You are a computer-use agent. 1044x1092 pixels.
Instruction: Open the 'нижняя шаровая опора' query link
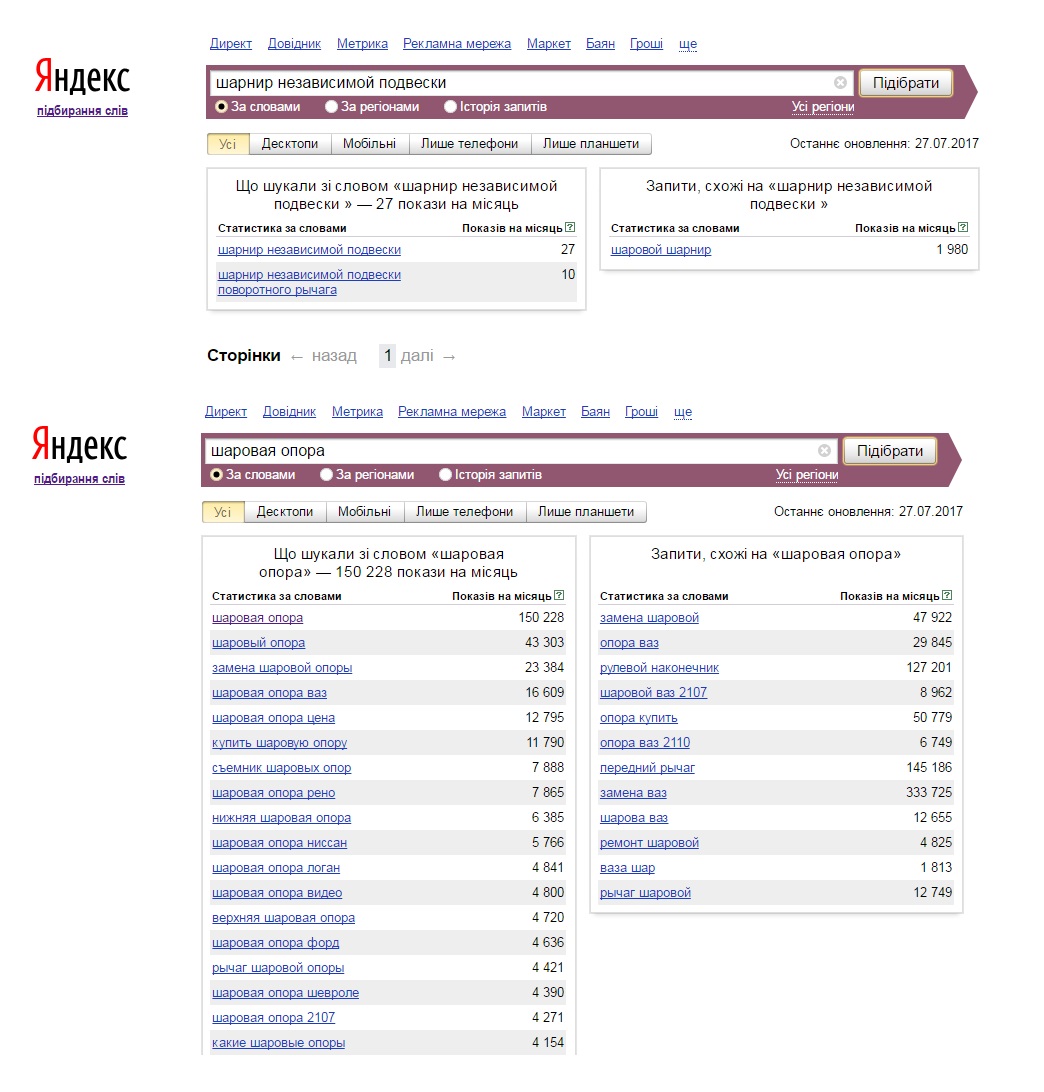tap(281, 818)
